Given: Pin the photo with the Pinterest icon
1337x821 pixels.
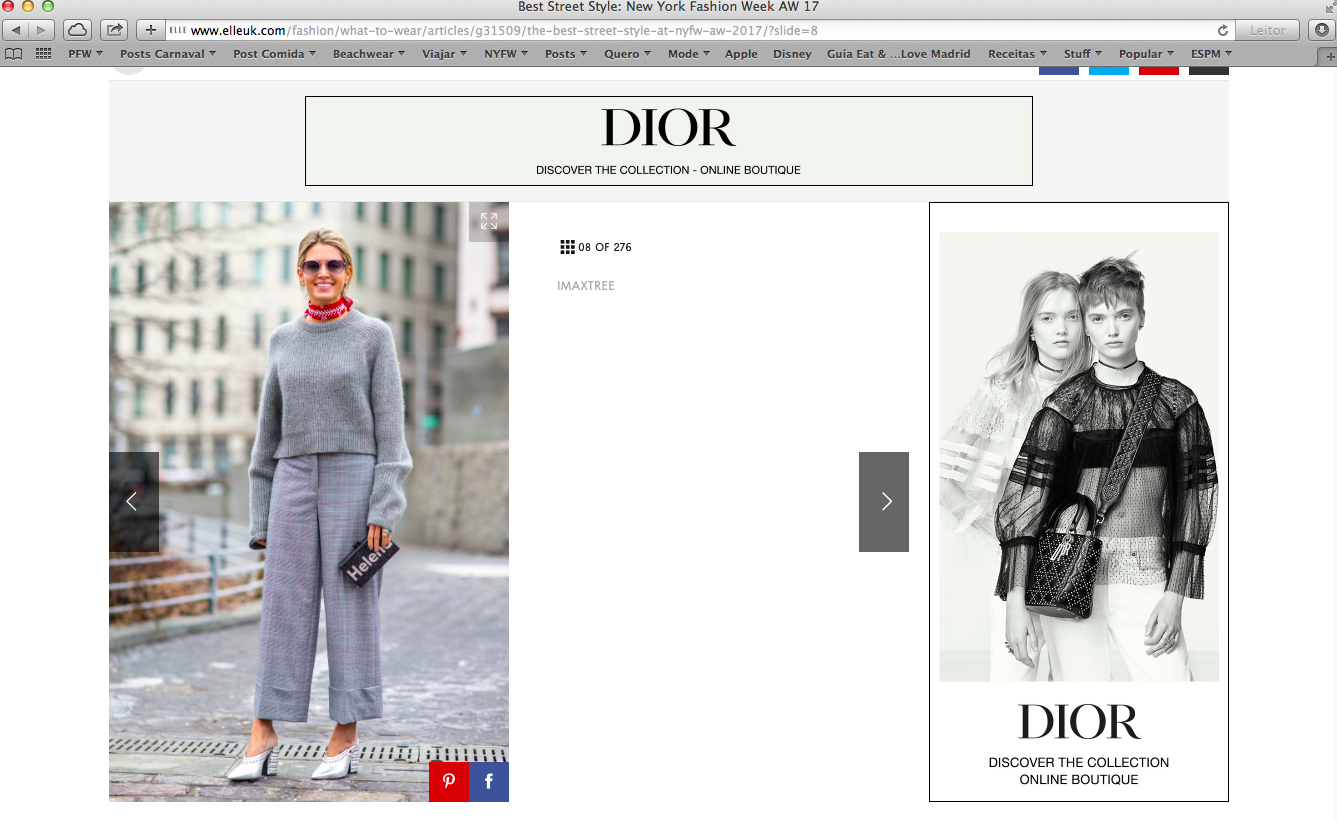Looking at the screenshot, I should click(449, 782).
